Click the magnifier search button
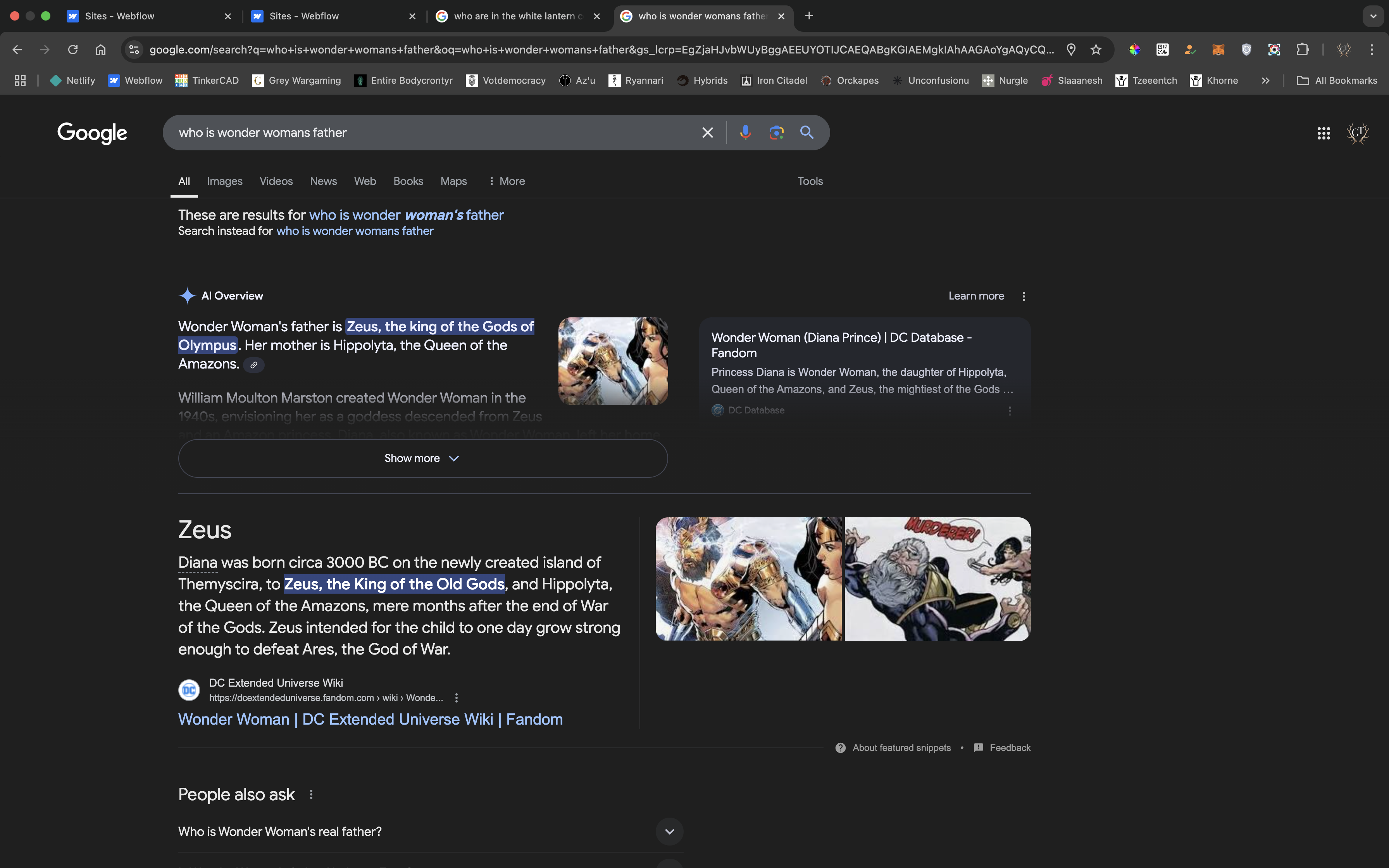Image resolution: width=1389 pixels, height=868 pixels. [x=807, y=133]
